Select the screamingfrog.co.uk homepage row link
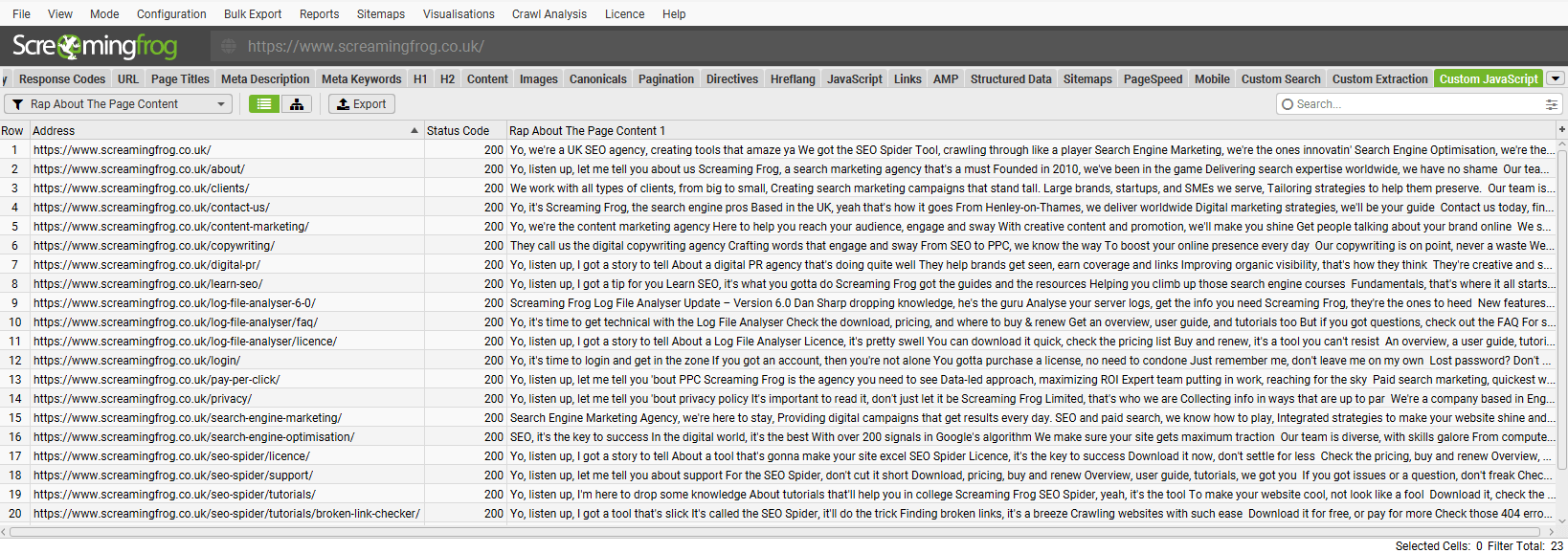Image resolution: width=1568 pixels, height=553 pixels. (123, 150)
